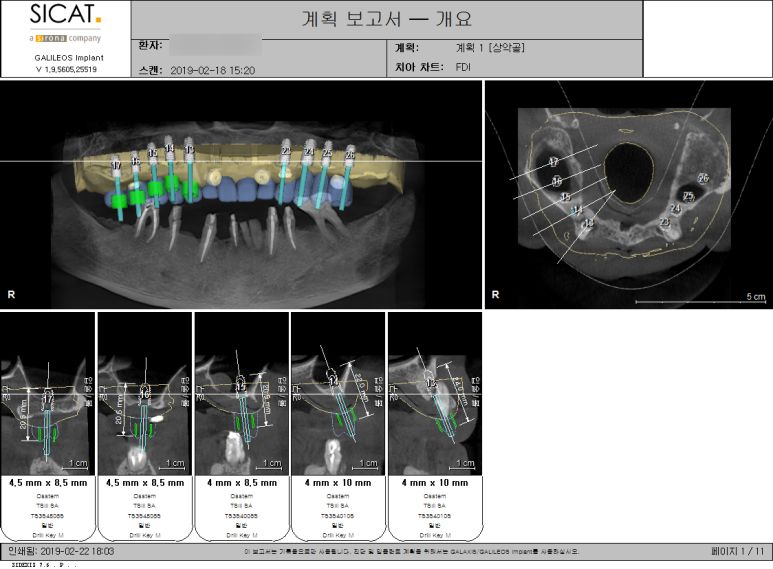Click 'Osstem' manufacturer under implant 17 card
773x569 pixels.
point(48,496)
